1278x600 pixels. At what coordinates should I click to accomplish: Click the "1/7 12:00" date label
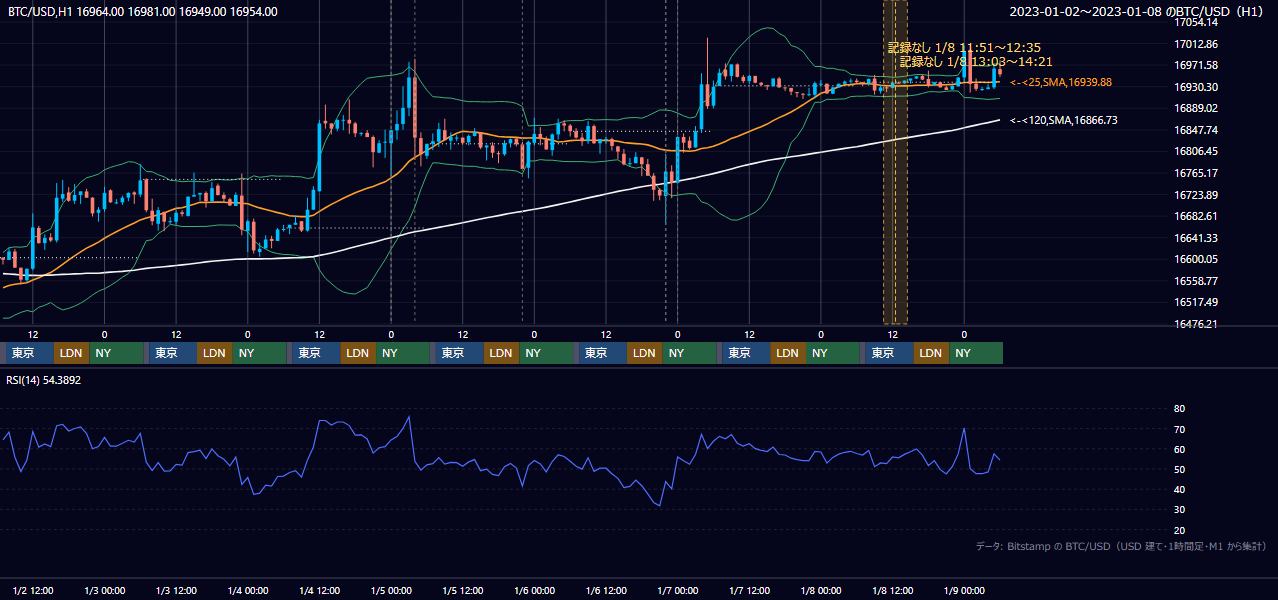pyautogui.click(x=749, y=590)
